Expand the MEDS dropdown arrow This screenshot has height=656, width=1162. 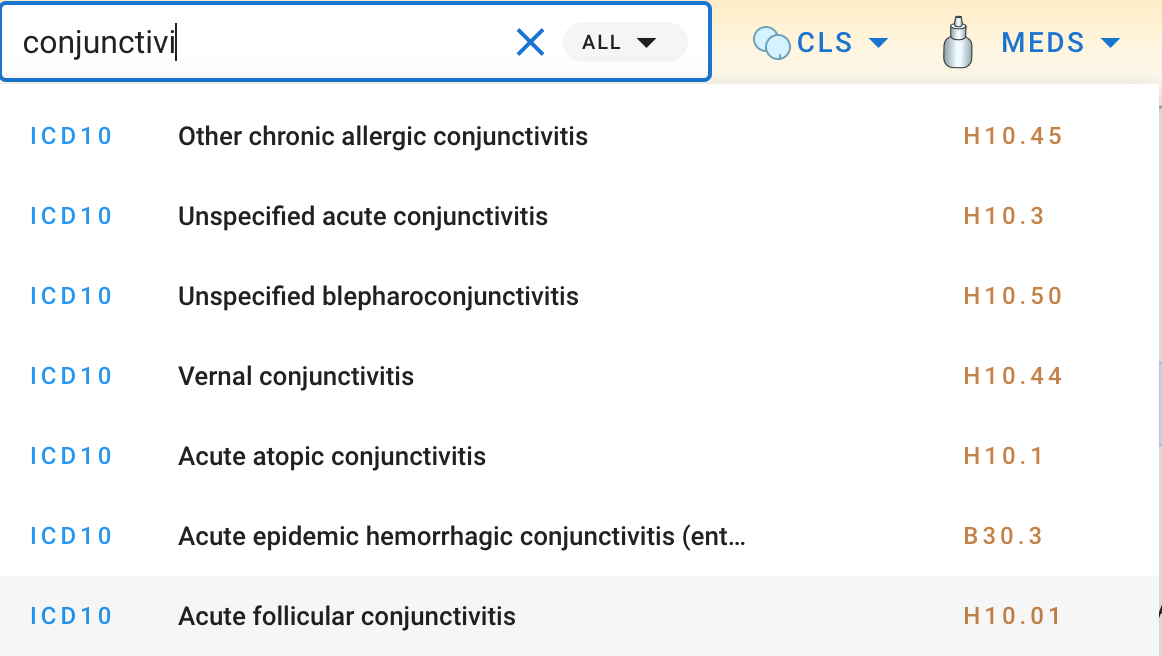1110,43
